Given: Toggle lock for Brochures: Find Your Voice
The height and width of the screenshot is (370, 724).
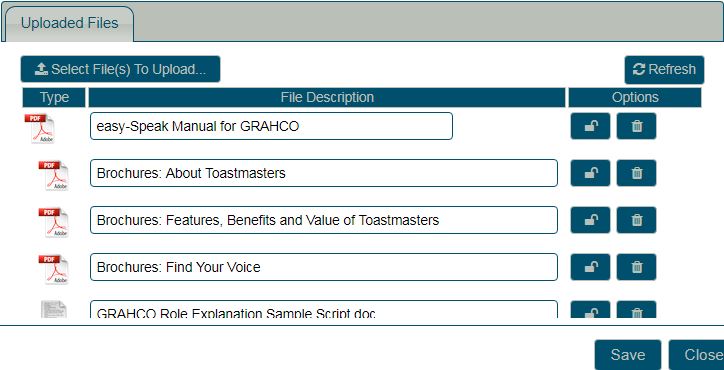Looking at the screenshot, I should [590, 267].
